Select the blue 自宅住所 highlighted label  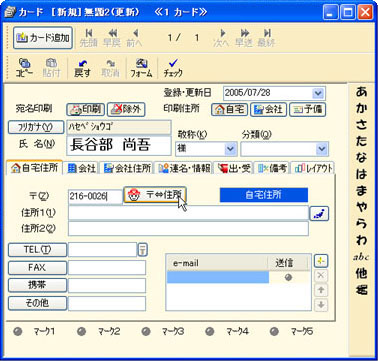point(264,195)
